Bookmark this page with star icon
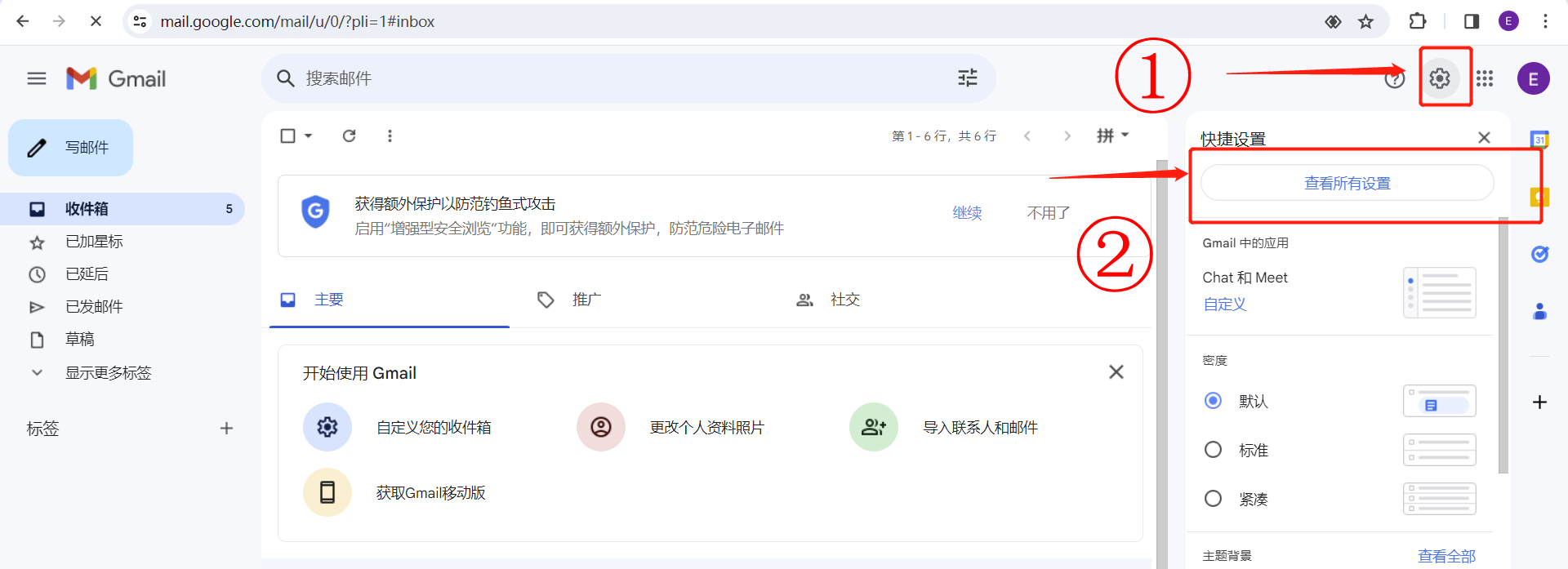 click(x=1365, y=21)
